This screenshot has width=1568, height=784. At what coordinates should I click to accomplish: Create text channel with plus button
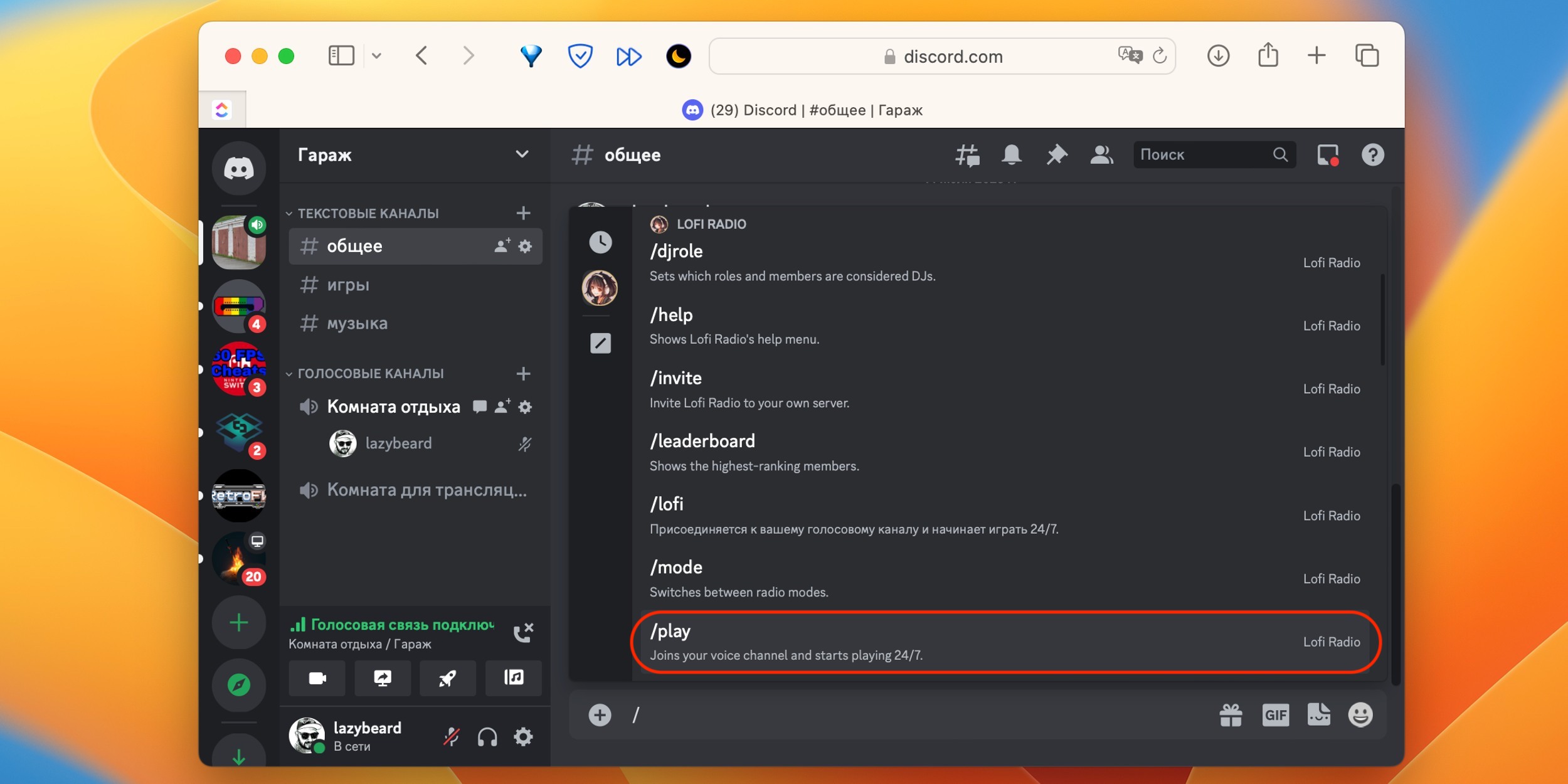[x=523, y=213]
